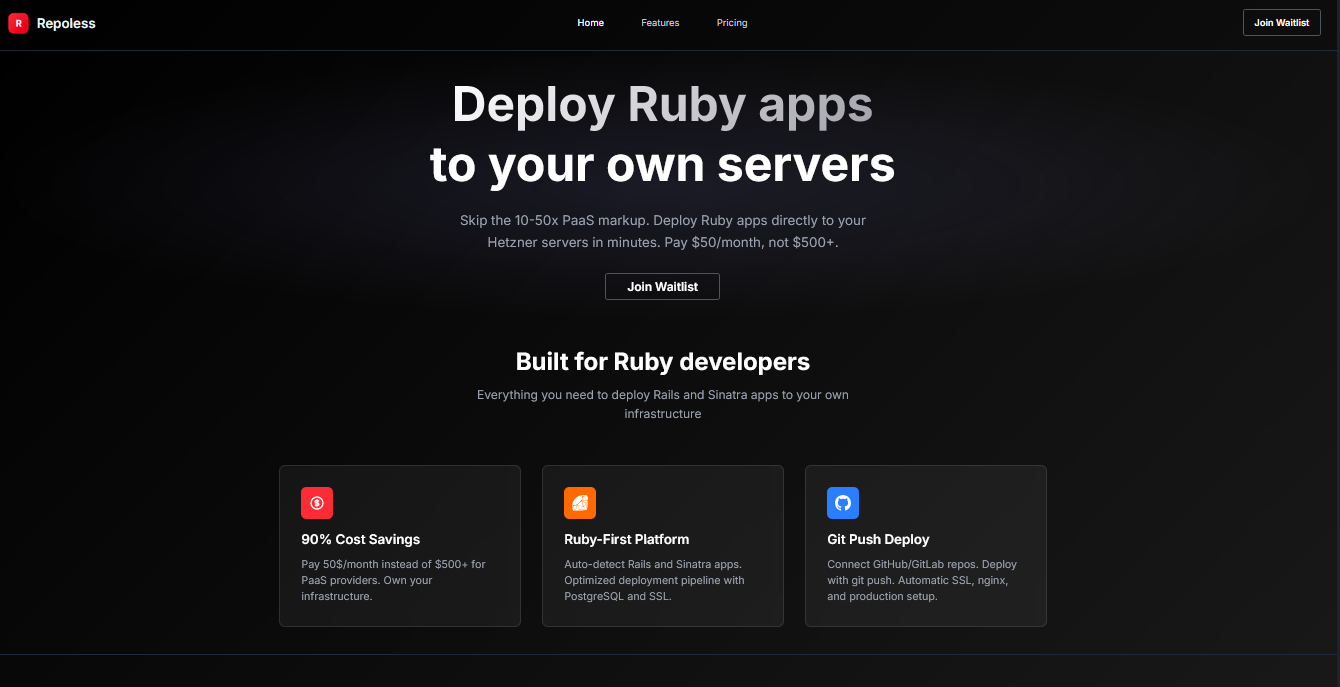The width and height of the screenshot is (1340, 687).
Task: Click the hero Join Waitlist button
Action: click(662, 287)
